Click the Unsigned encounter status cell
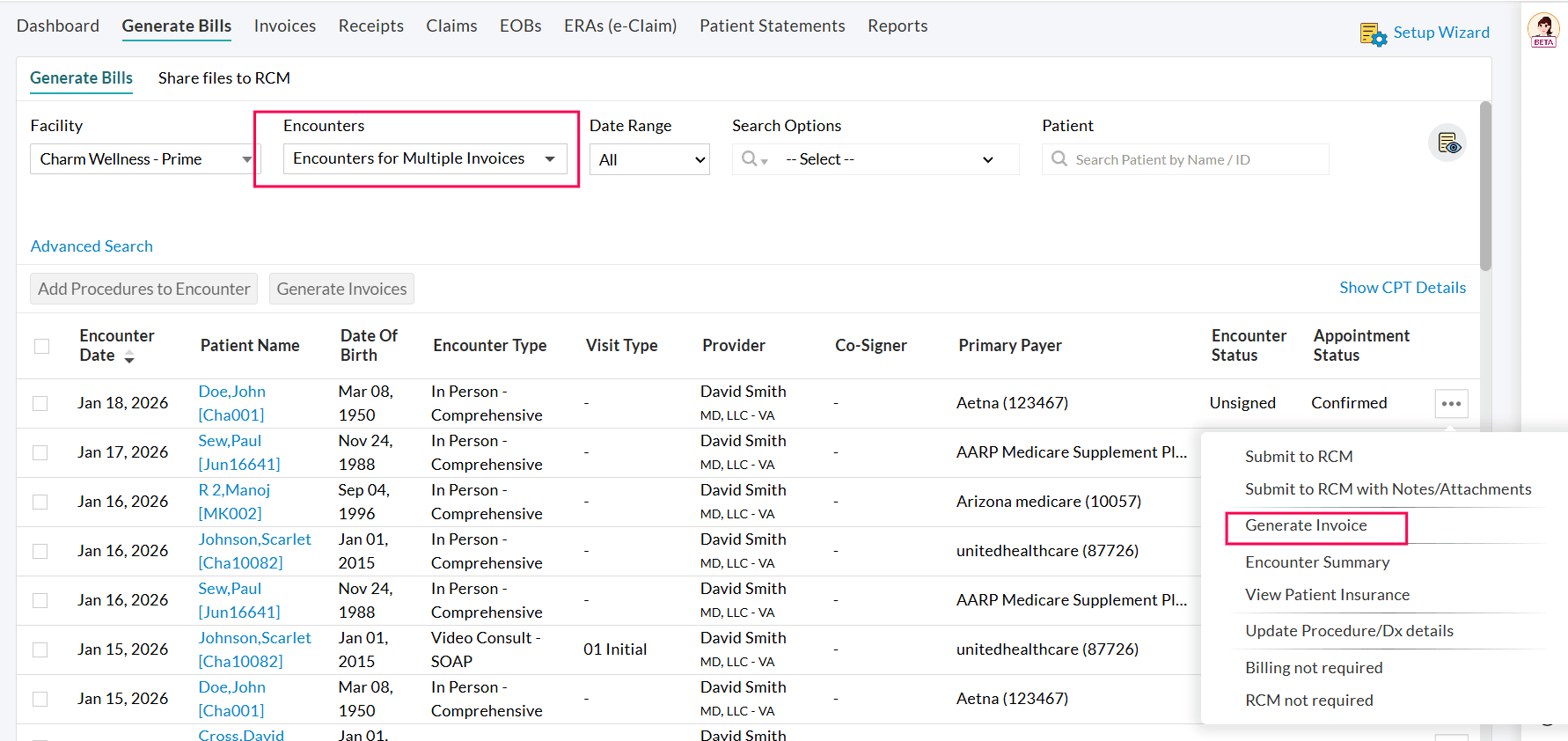1568x741 pixels. coord(1242,403)
